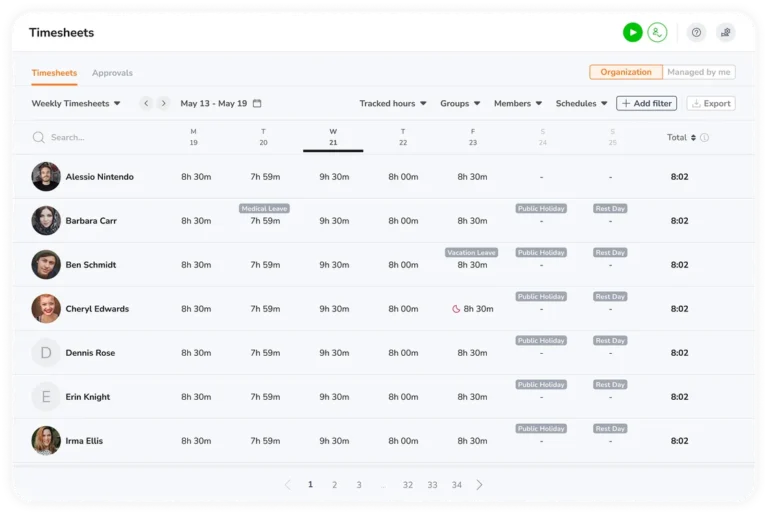Click the Export button
The image size is (768, 515).
(711, 103)
